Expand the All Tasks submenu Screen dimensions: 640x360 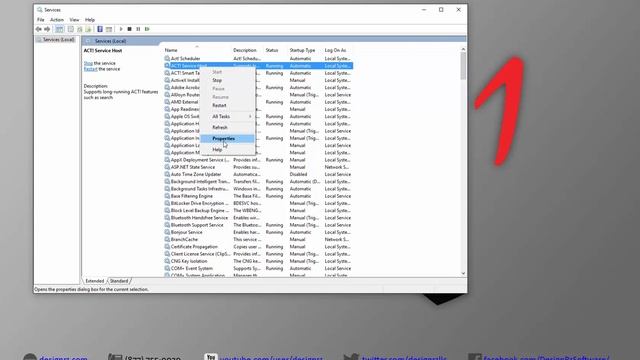click(x=228, y=116)
